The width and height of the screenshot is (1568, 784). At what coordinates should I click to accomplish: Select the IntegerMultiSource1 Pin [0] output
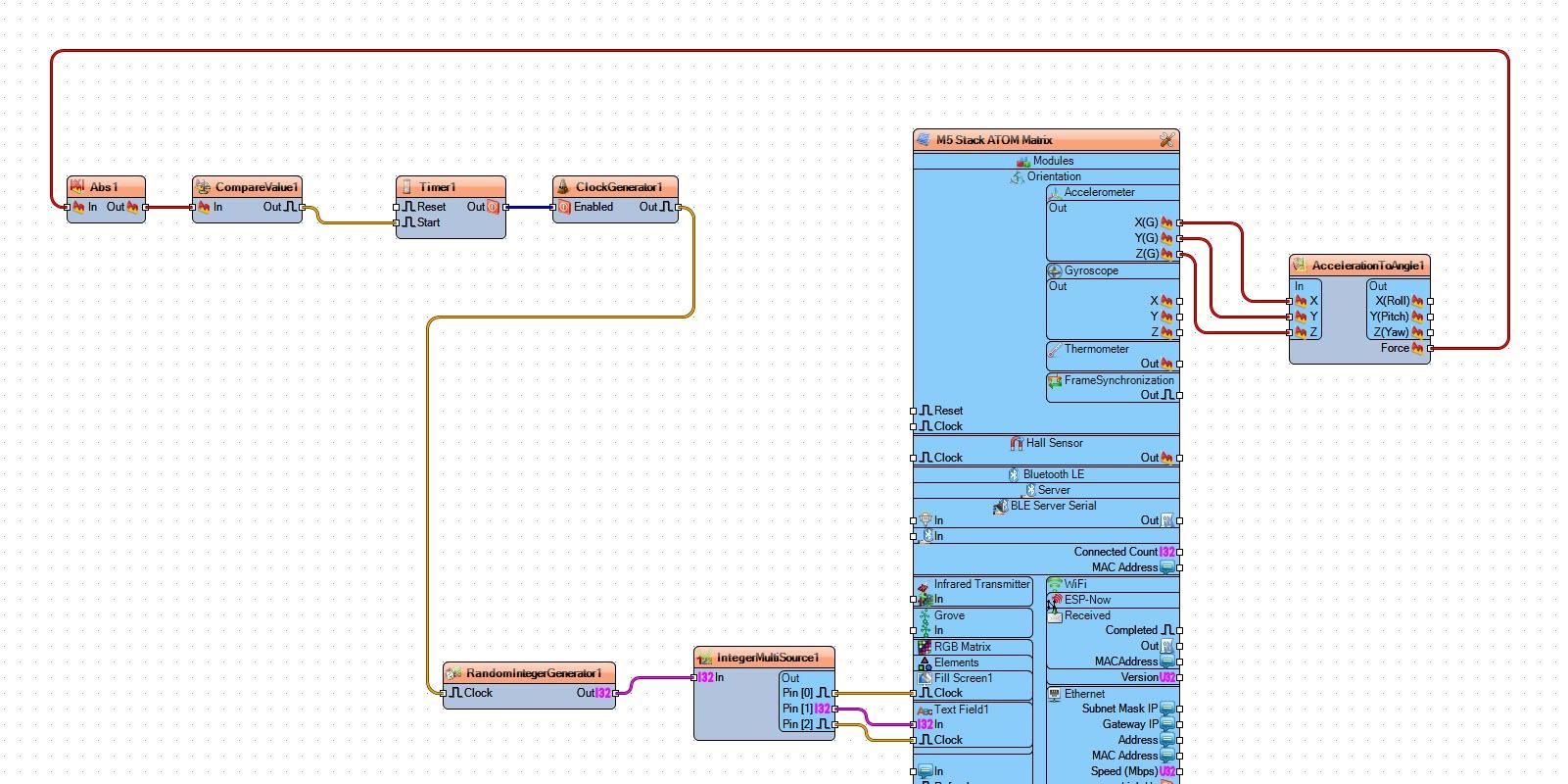coord(835,693)
